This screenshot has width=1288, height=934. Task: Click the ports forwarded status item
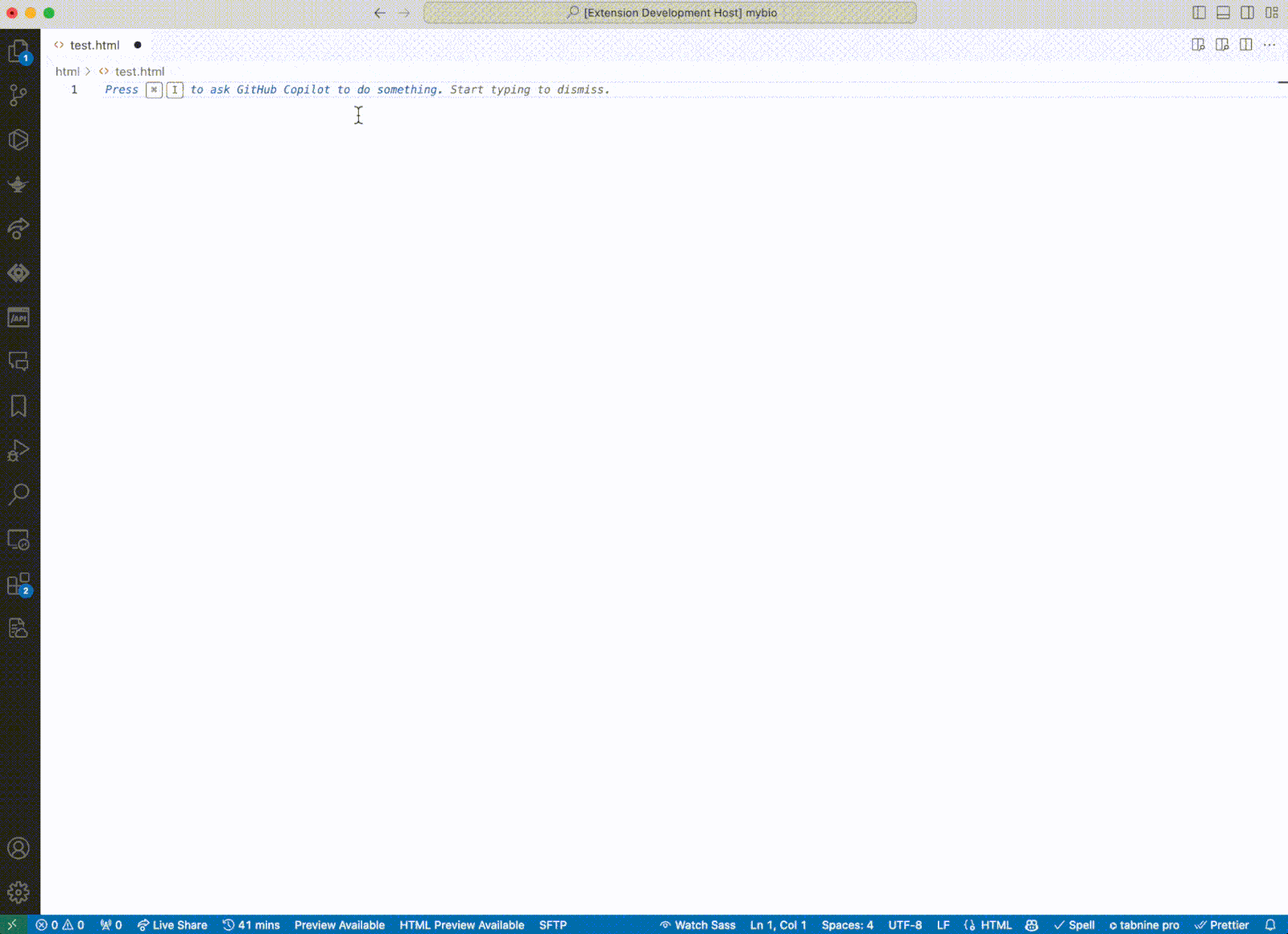pos(111,924)
